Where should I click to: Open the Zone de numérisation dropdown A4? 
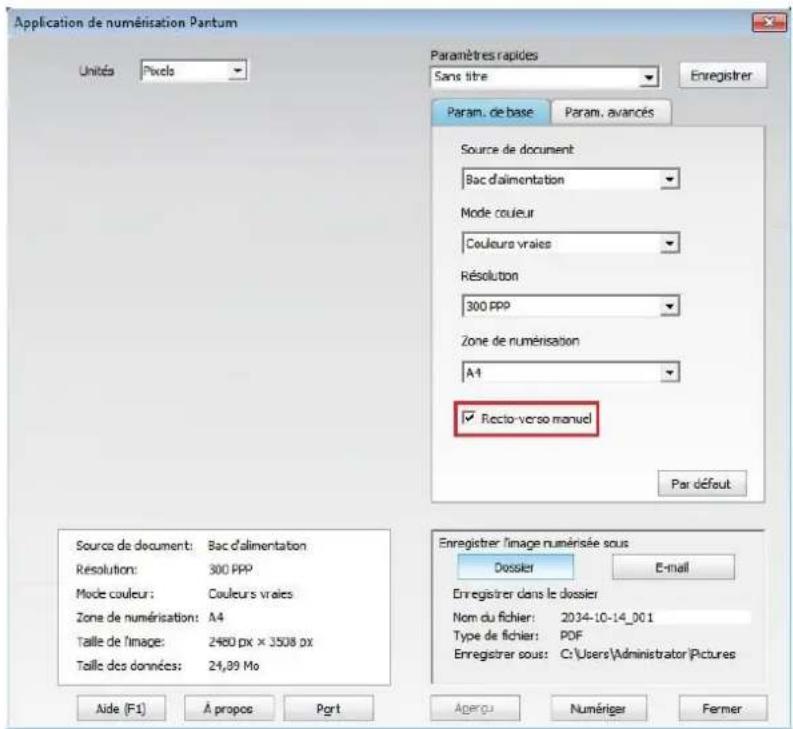(571, 372)
